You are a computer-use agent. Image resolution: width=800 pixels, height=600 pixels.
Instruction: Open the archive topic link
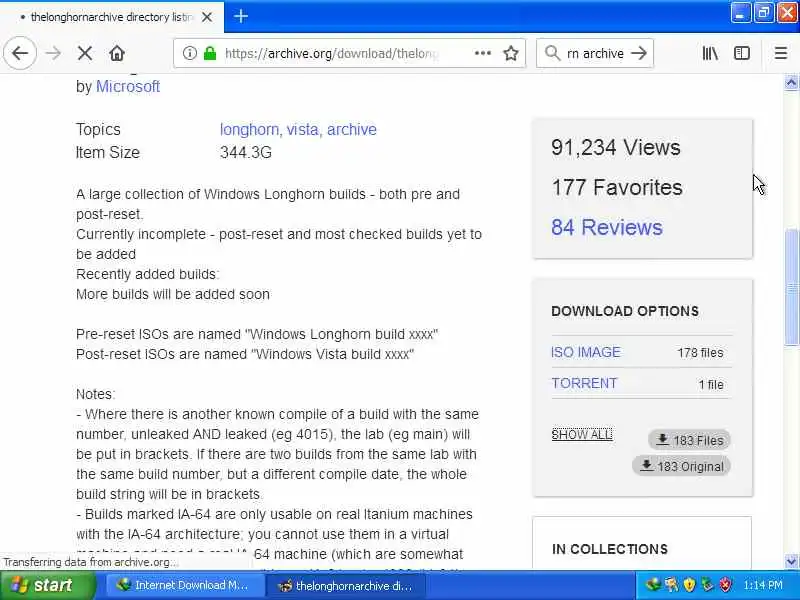pos(352,130)
